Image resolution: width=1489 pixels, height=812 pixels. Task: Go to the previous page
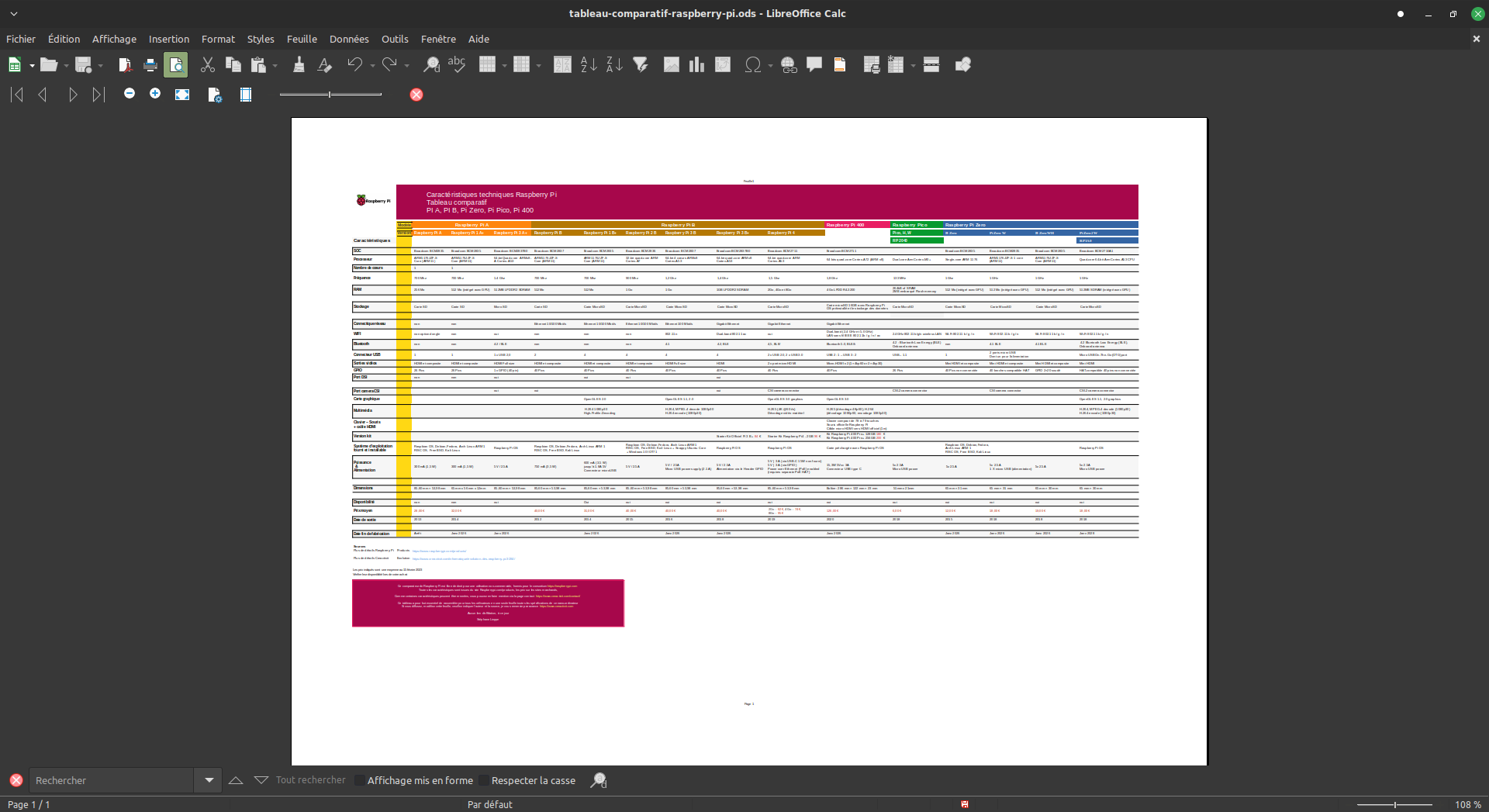[x=43, y=95]
